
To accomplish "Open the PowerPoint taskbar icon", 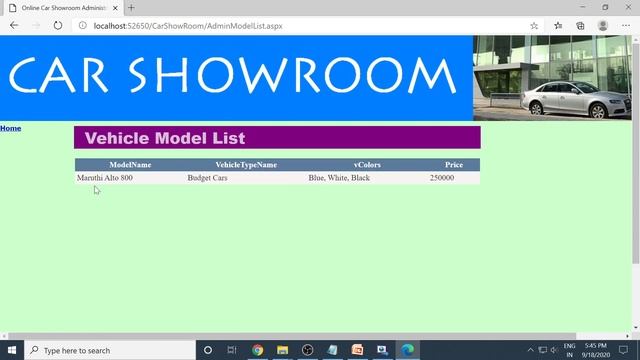I will tap(357, 350).
